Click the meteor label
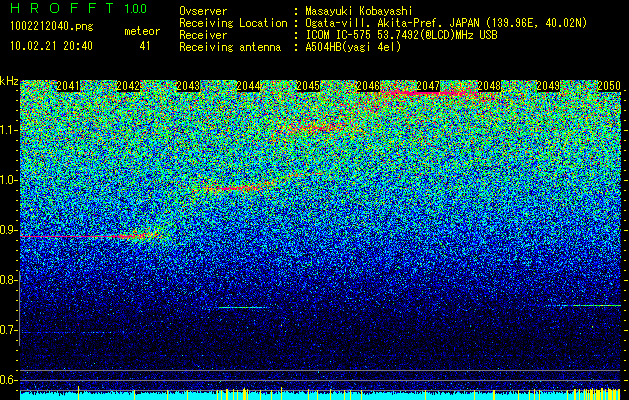The height and width of the screenshot is (400, 629). [142, 31]
